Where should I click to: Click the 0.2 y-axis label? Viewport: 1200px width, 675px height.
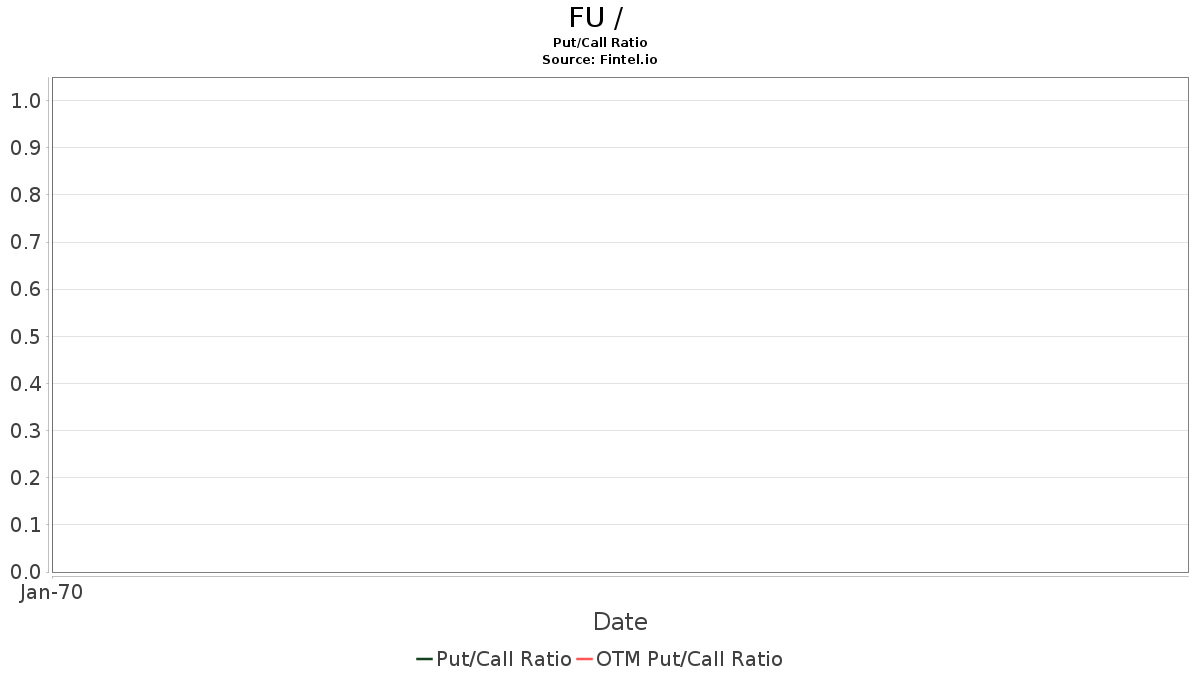pos(26,477)
